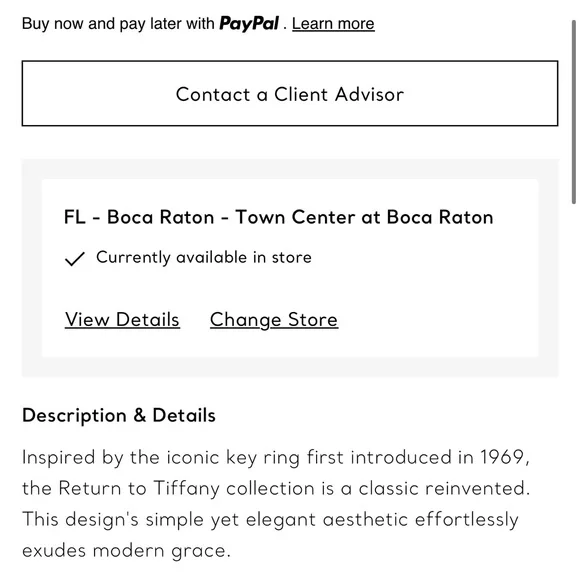Viewport: 580px width, 580px height.
Task: Click the Return to Tiffany collection line
Action: [276, 488]
